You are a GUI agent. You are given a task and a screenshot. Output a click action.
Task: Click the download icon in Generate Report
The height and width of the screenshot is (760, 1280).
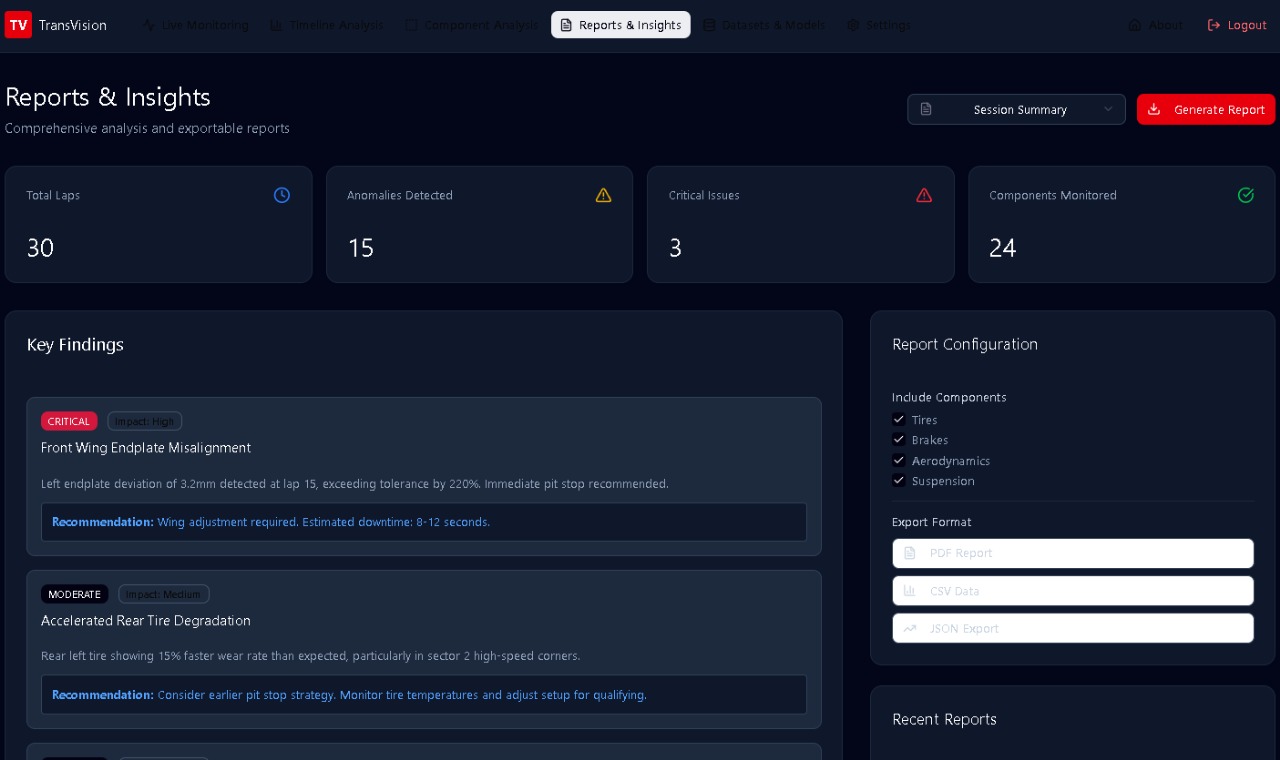coord(1154,109)
